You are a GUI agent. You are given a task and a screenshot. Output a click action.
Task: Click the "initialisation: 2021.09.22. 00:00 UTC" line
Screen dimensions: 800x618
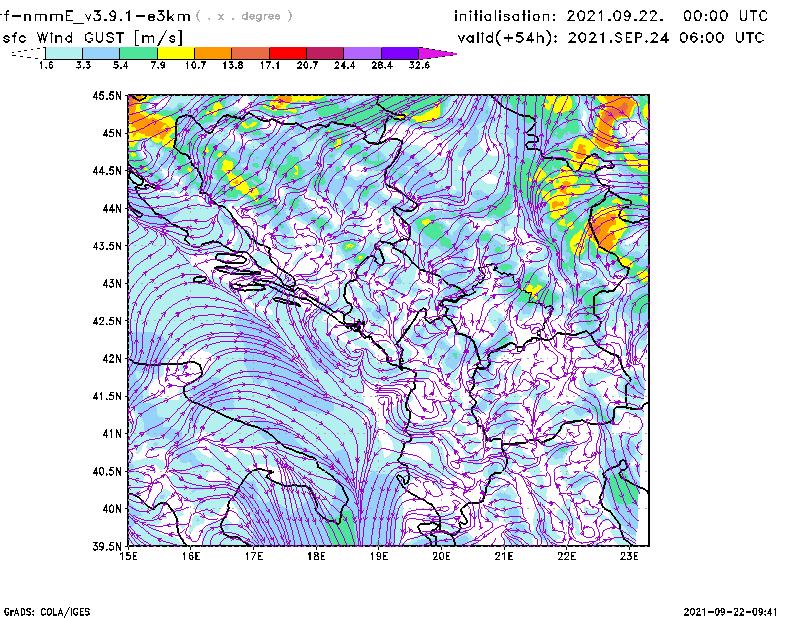tap(611, 16)
